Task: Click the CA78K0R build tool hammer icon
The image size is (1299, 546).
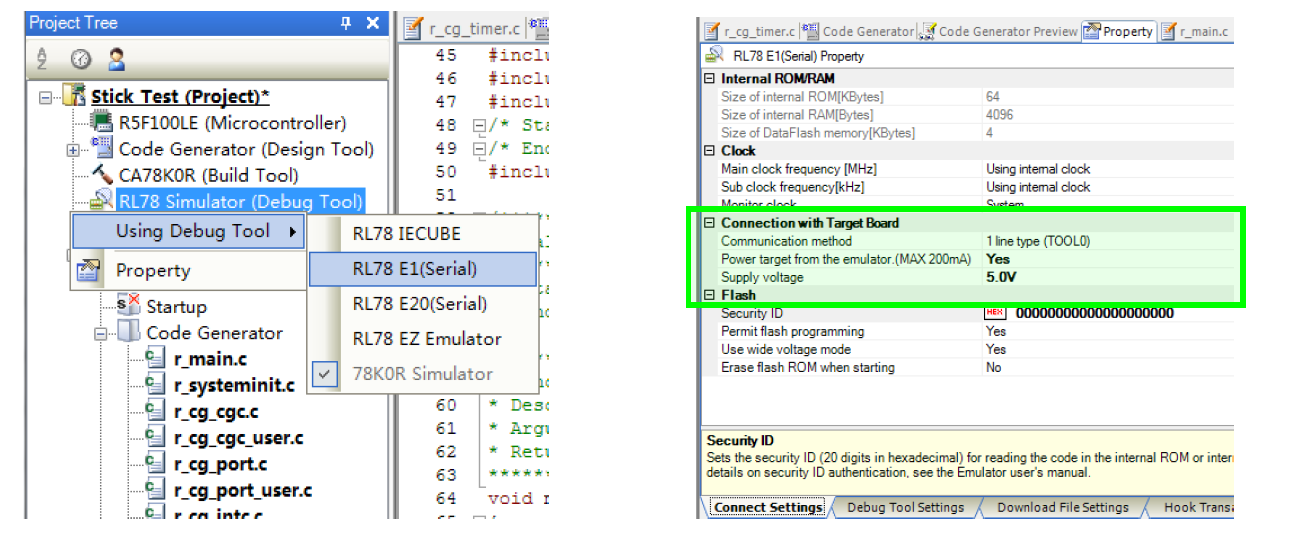Action: 103,175
